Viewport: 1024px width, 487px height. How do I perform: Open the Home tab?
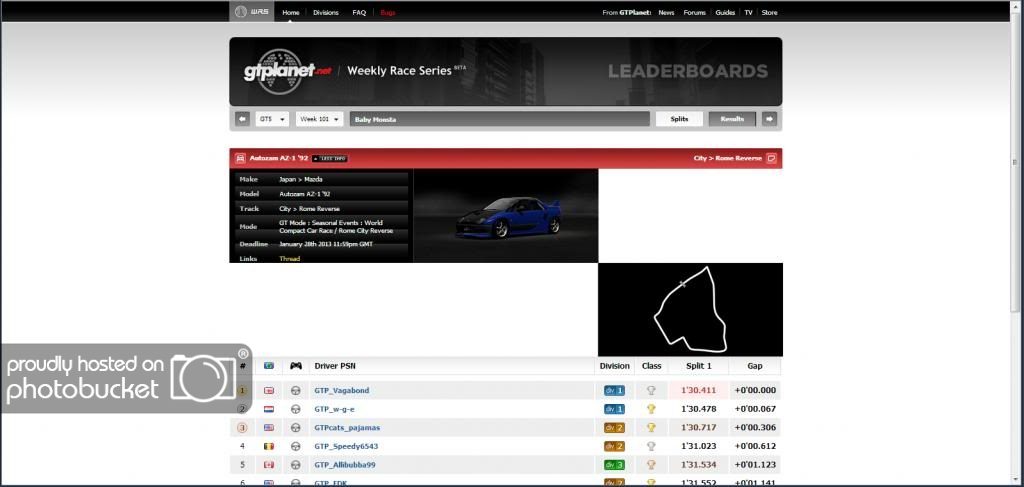pyautogui.click(x=291, y=12)
